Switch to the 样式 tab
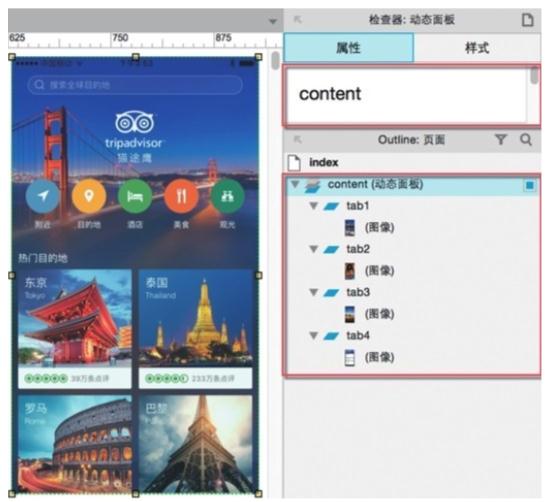Viewport: 550px width, 502px height. pyautogui.click(x=477, y=48)
